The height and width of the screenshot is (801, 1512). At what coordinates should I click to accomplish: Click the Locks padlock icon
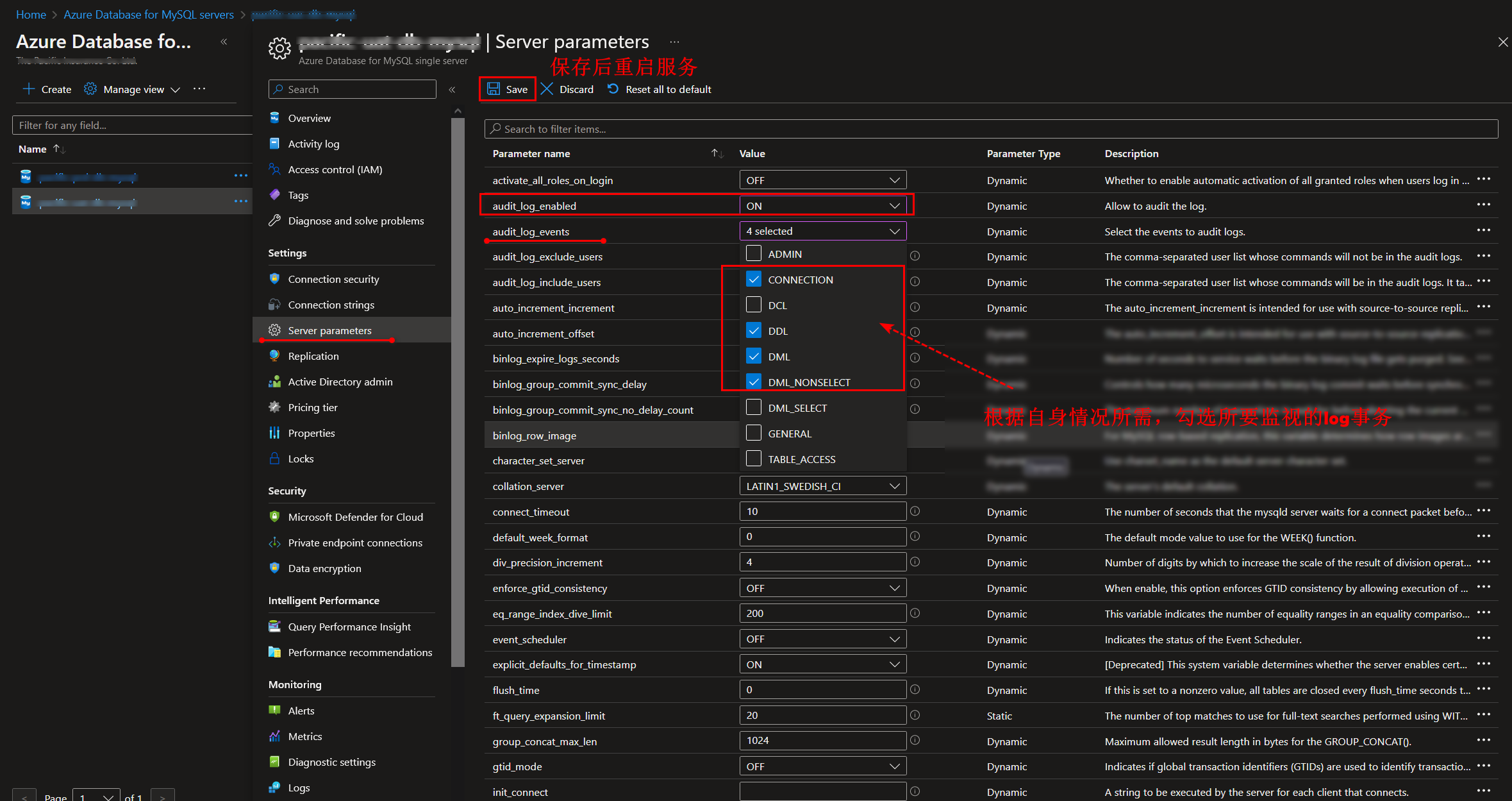[274, 459]
